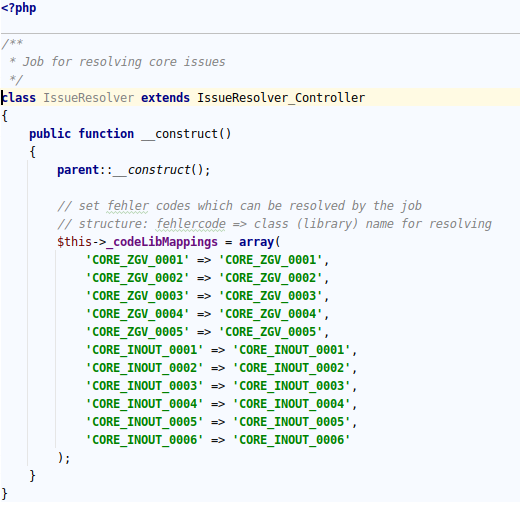The width and height of the screenshot is (520, 520).
Task: Click the closing ); of the array
Action: tap(64, 458)
